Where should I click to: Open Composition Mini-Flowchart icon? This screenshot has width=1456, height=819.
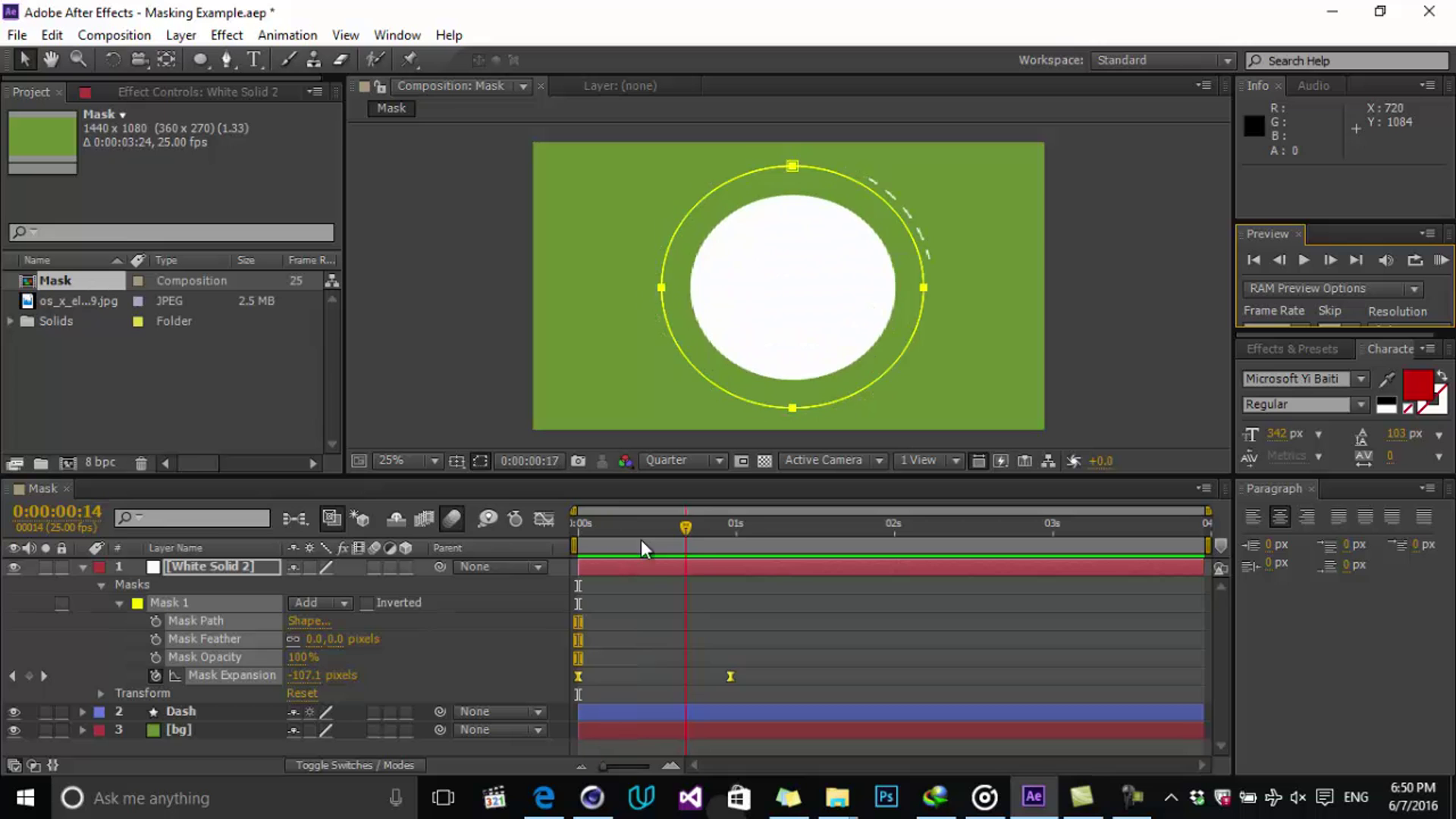pos(294,519)
